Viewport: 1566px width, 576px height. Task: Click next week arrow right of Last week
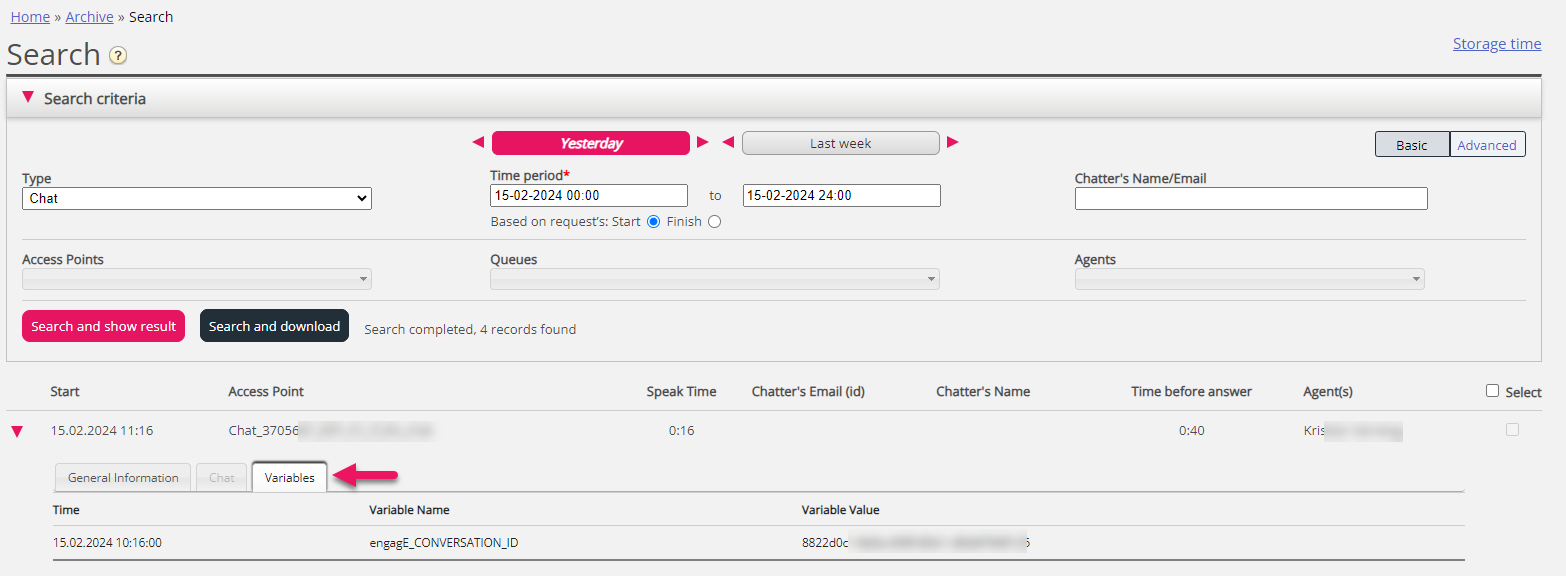(x=953, y=143)
